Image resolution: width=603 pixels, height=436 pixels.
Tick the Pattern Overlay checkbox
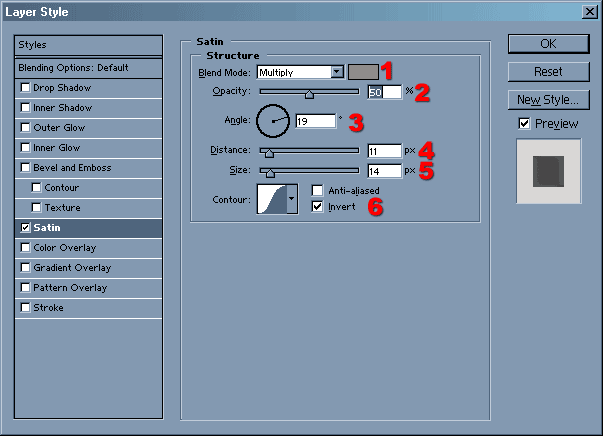pos(25,288)
